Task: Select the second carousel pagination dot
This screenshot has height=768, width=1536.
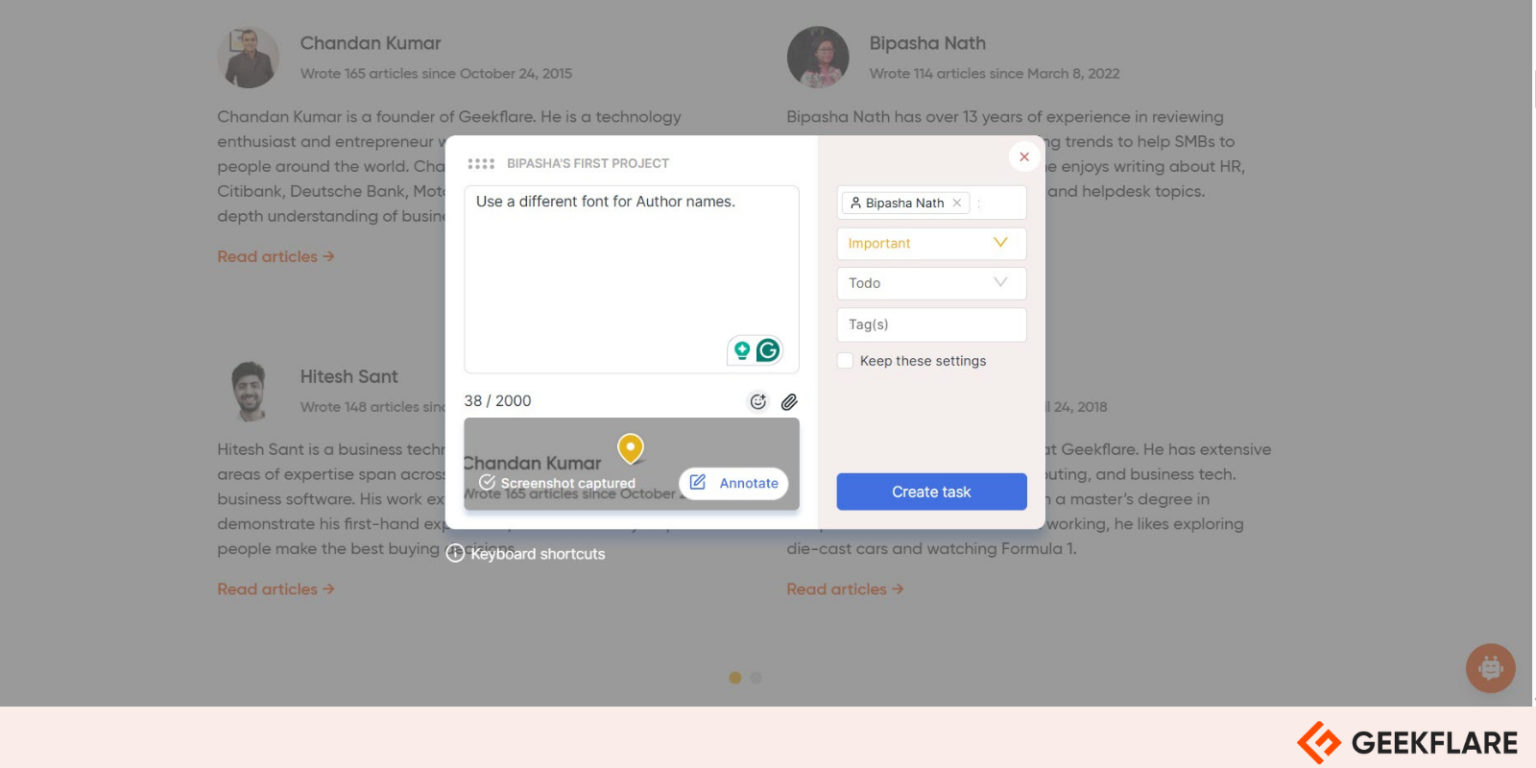Action: [x=756, y=677]
